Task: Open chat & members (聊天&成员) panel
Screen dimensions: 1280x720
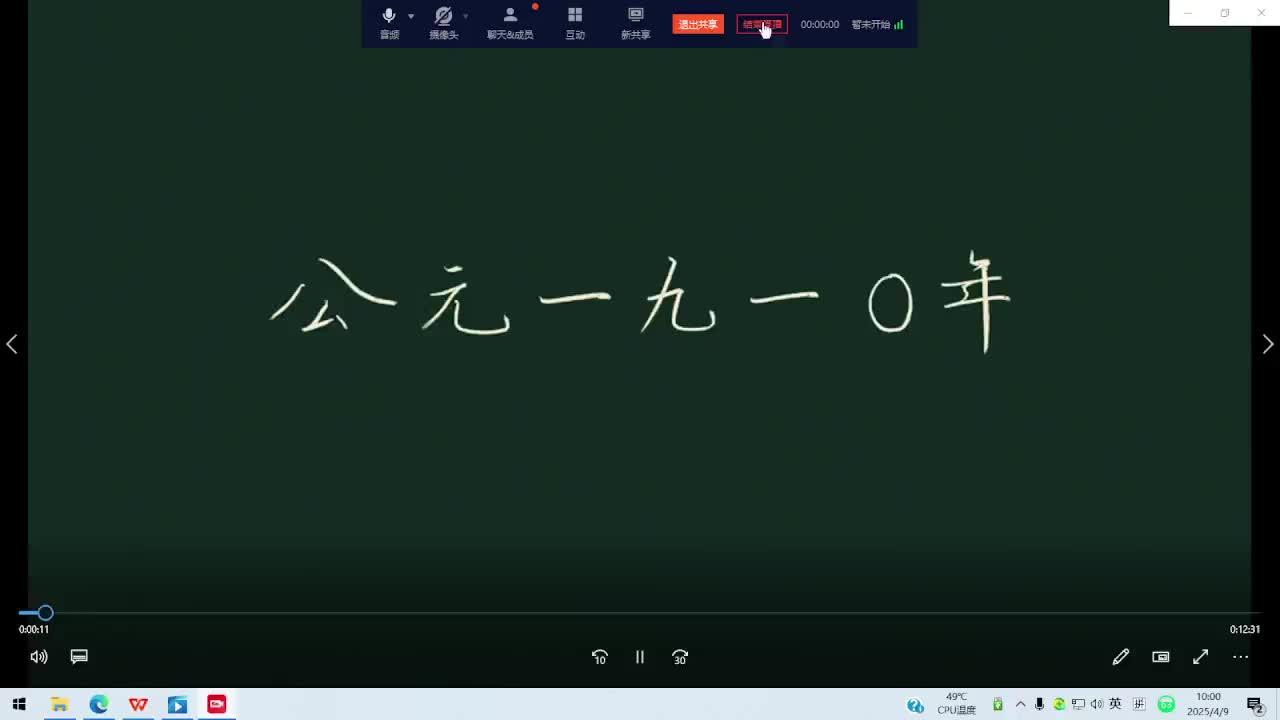Action: [x=510, y=22]
